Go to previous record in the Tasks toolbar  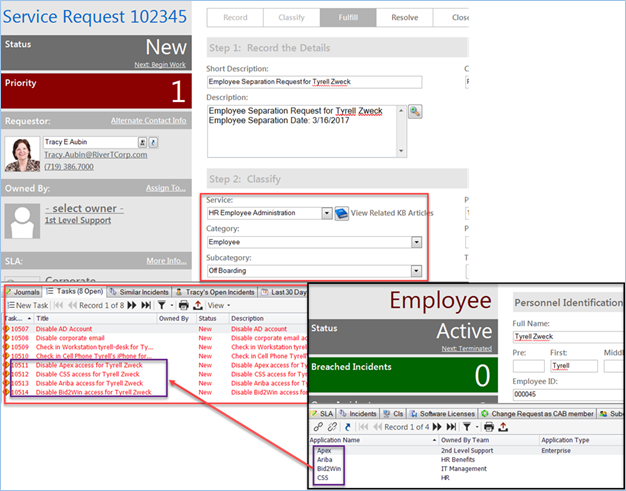tap(72, 305)
